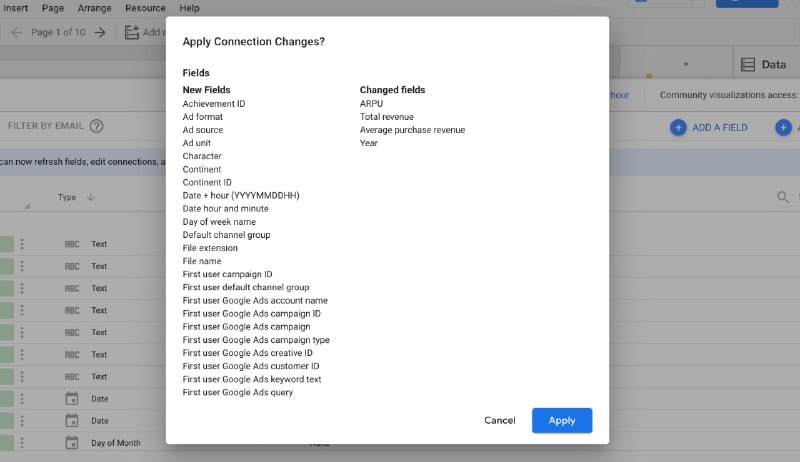Go to previous page arrow
This screenshot has height=462, width=800.
(17, 33)
